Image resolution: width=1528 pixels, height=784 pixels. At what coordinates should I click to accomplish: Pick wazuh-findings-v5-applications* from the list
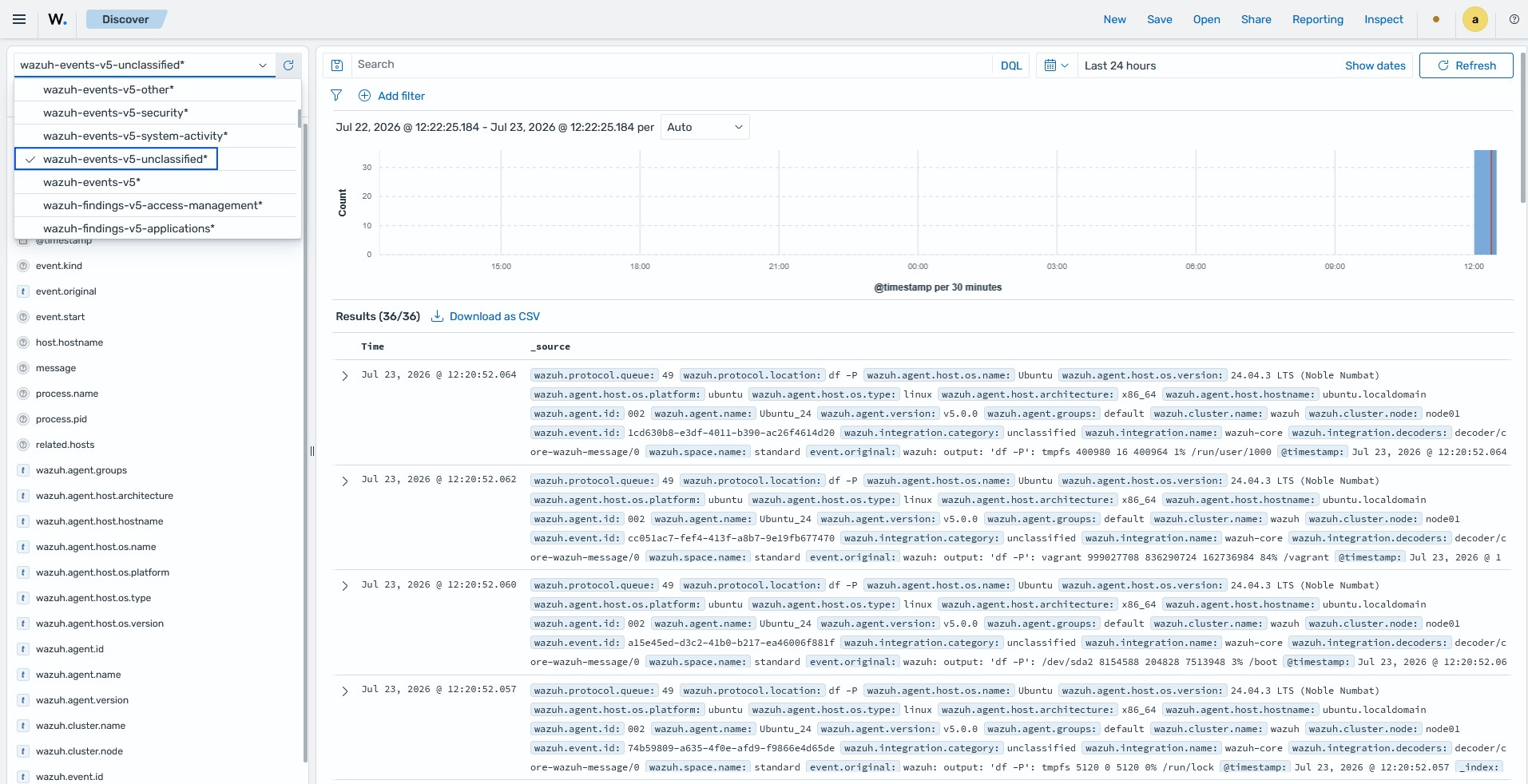(x=156, y=228)
